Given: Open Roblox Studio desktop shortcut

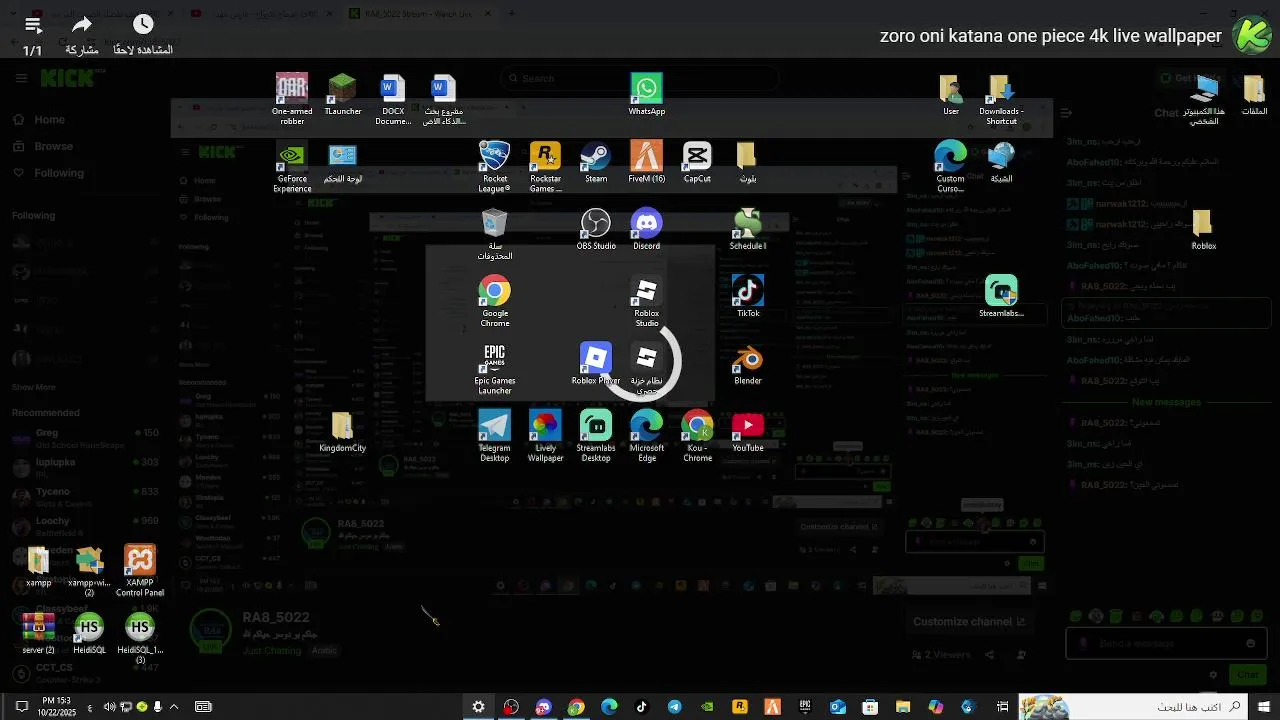Looking at the screenshot, I should click(x=647, y=301).
